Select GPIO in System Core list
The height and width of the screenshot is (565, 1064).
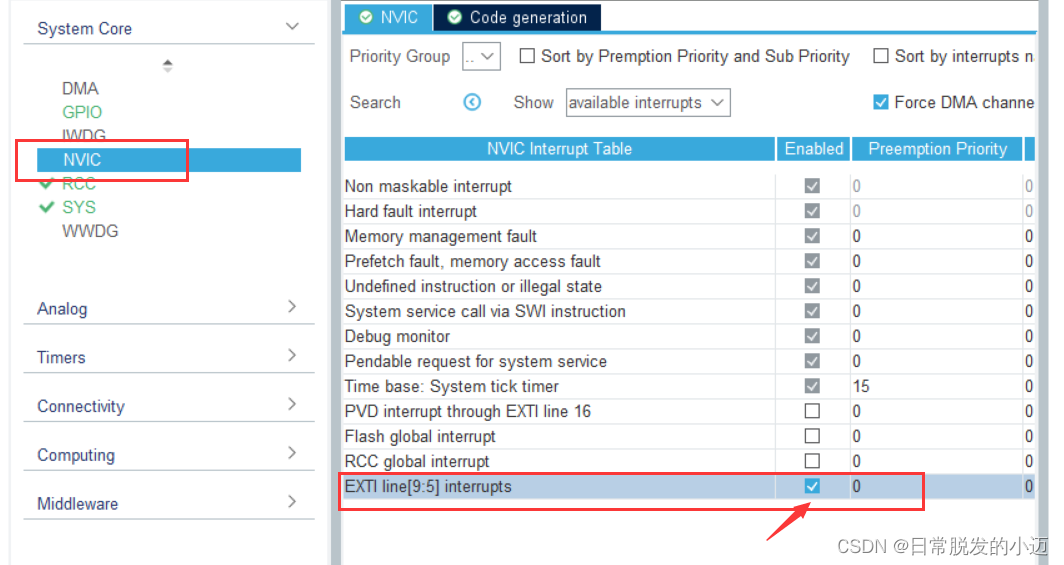(x=82, y=112)
